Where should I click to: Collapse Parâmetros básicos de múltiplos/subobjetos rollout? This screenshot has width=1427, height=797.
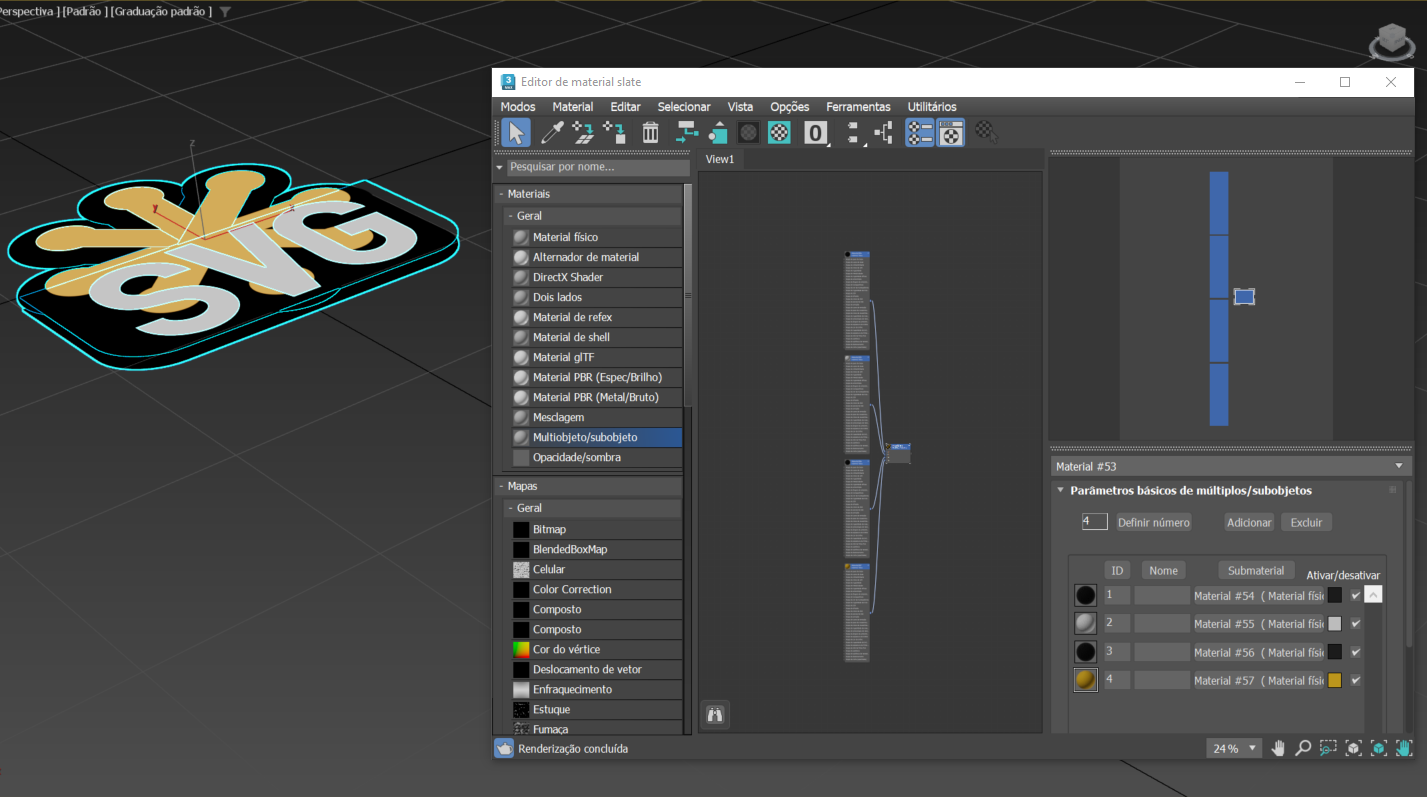[x=1061, y=490]
